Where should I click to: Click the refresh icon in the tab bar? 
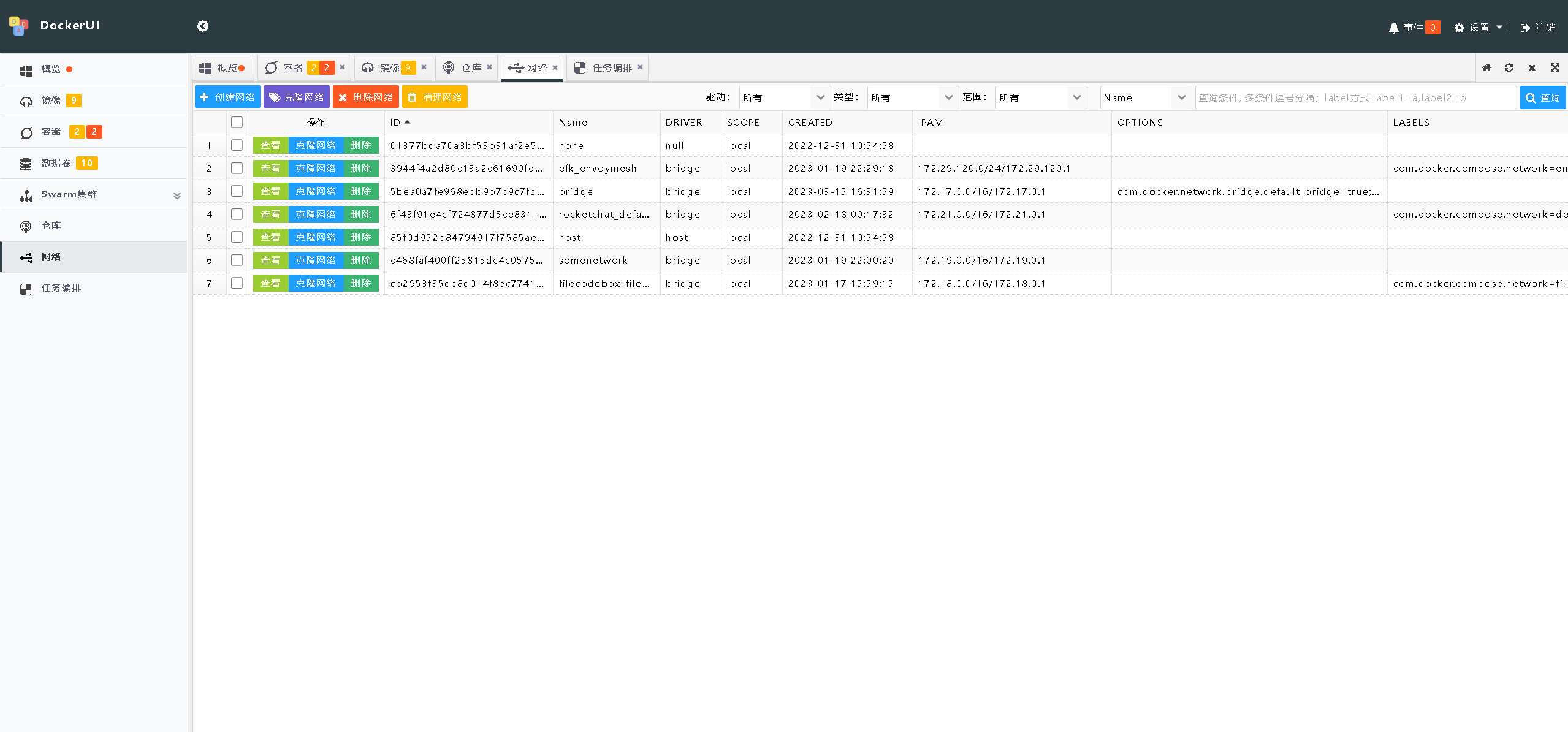click(1509, 68)
